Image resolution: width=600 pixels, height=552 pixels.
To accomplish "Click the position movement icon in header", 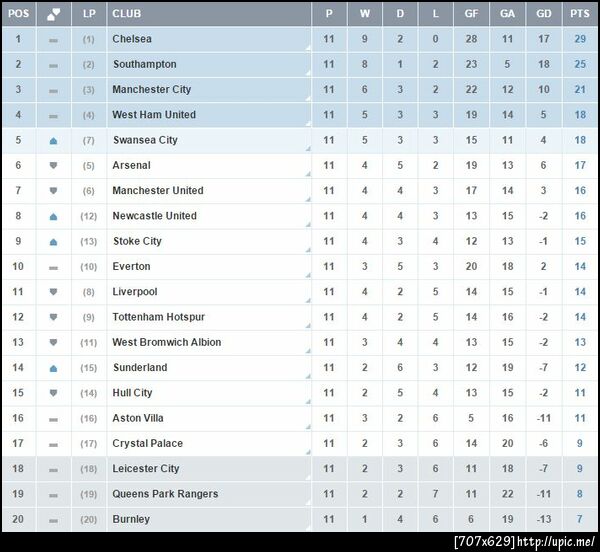I will [53, 14].
